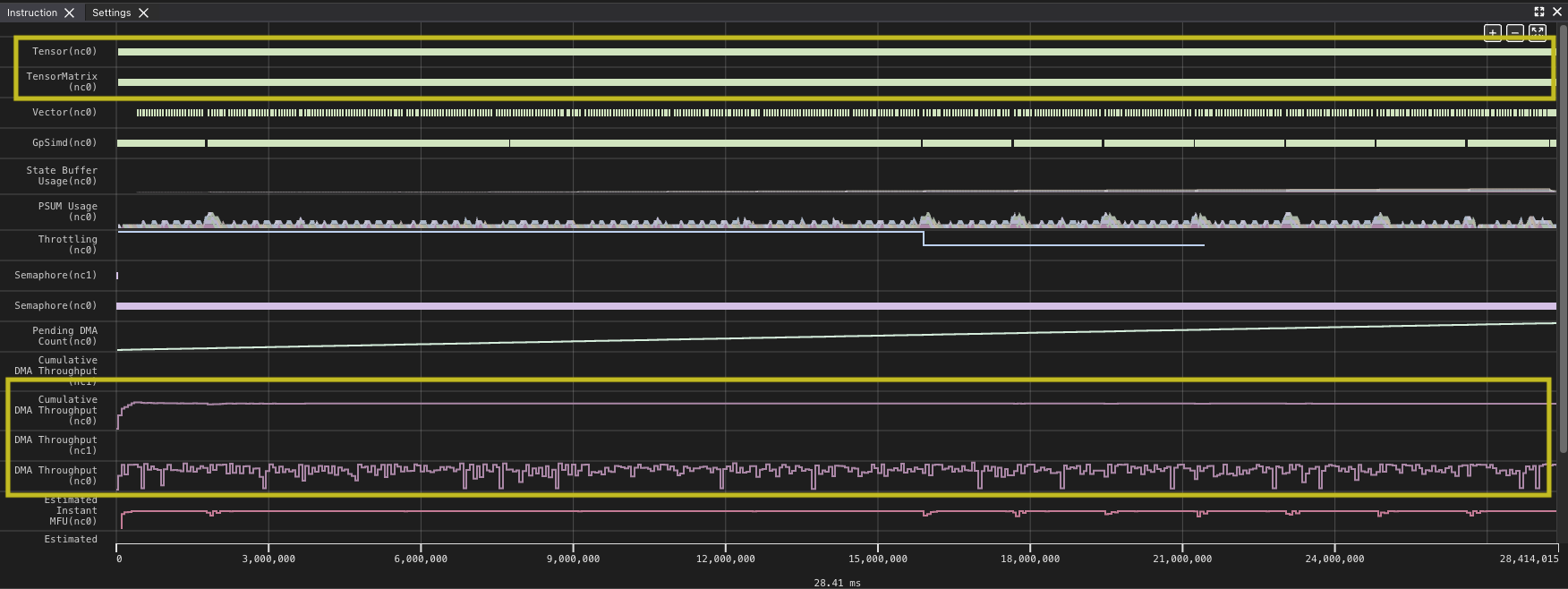This screenshot has width=1568, height=589.
Task: Reset timeline zoom to fit view
Action: point(1537,32)
